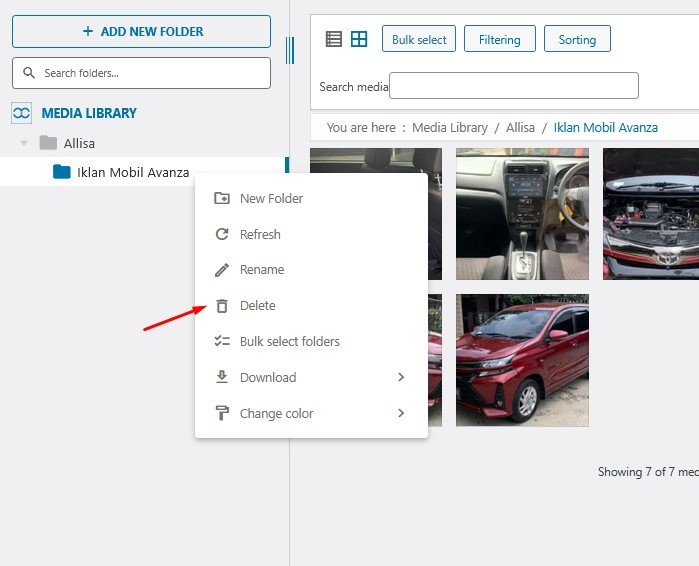Click the Bulk select button

[419, 39]
